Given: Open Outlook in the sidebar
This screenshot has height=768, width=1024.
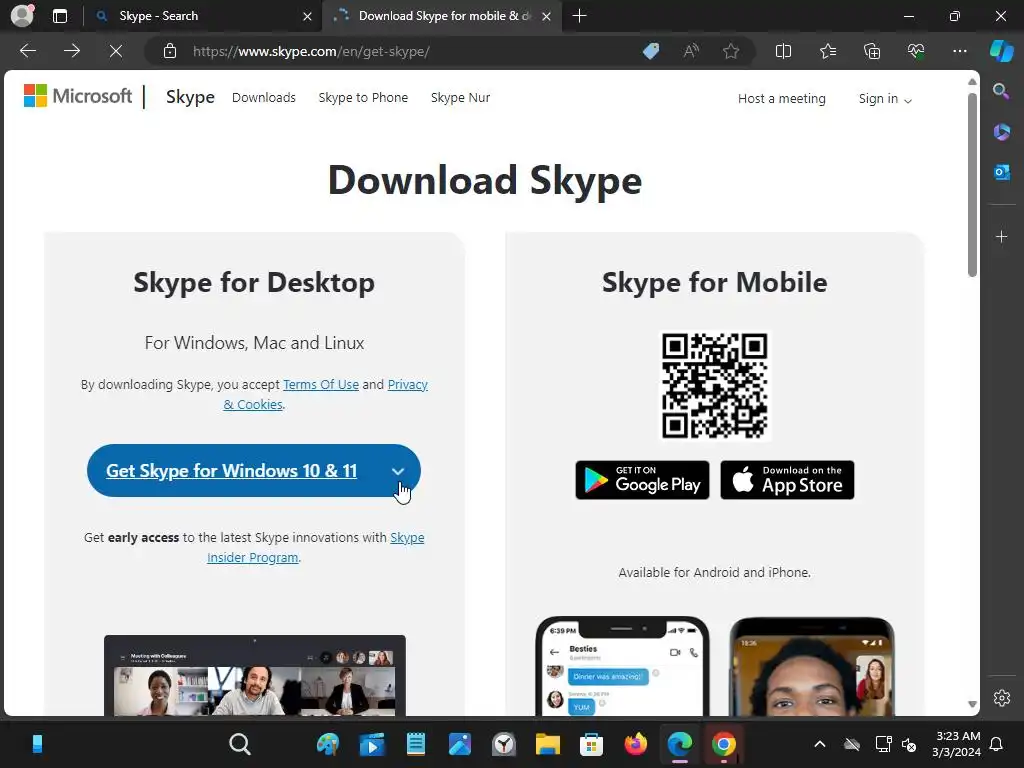Looking at the screenshot, I should tap(1001, 172).
